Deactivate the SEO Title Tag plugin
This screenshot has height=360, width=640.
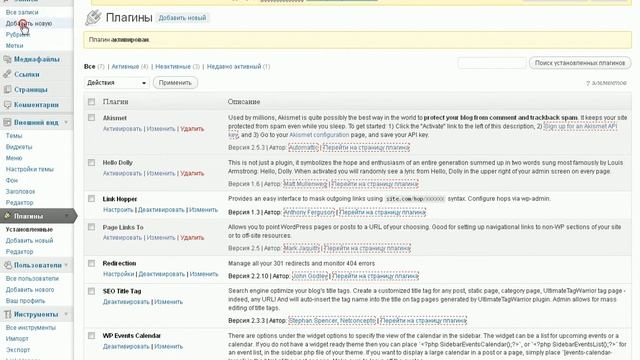click(x=126, y=302)
